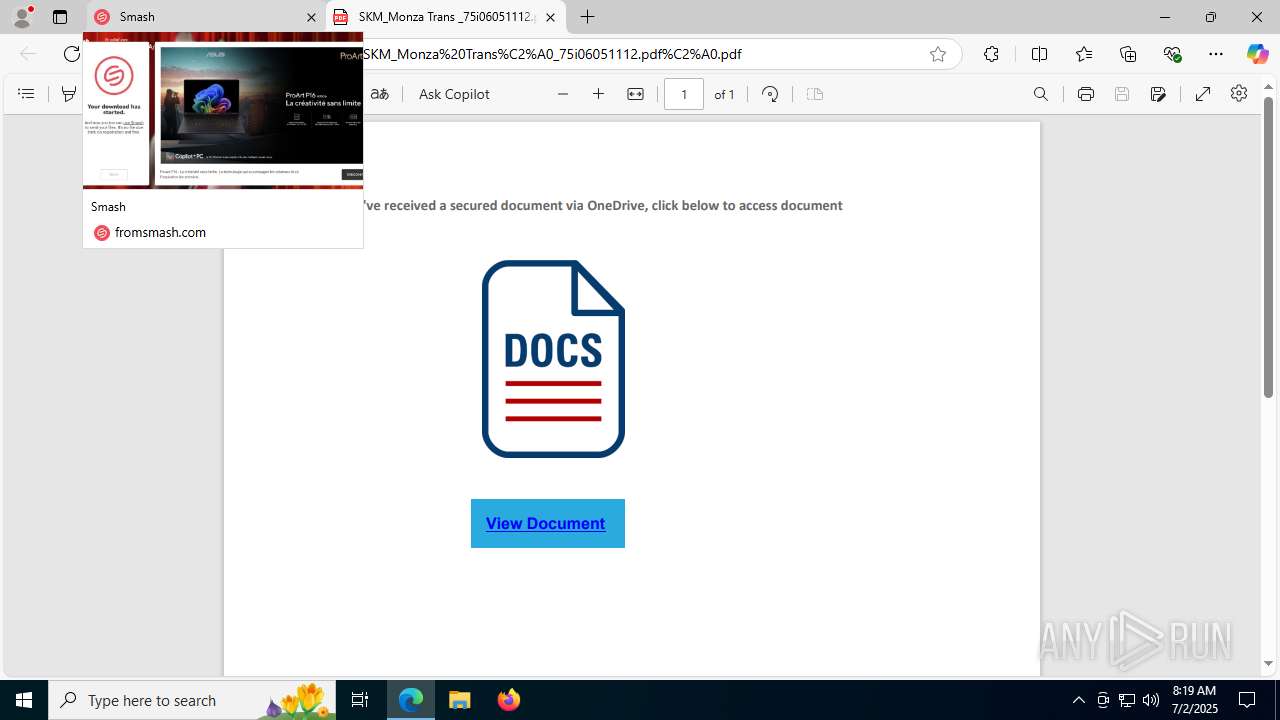The image size is (1280, 720).
Task: Open Browser essentials icon
Action: (x=1172, y=54)
